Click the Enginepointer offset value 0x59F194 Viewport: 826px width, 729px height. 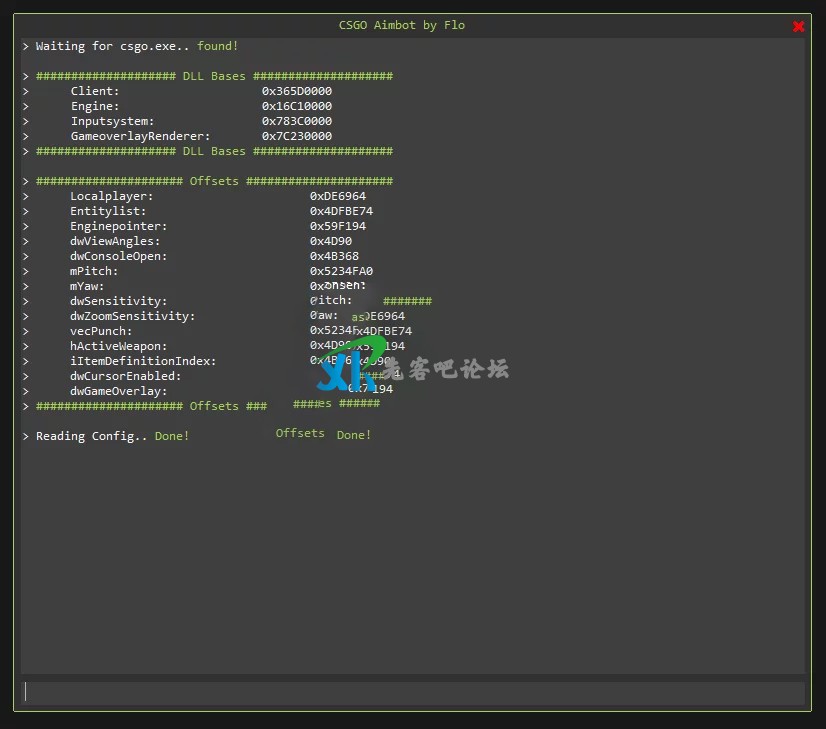338,226
